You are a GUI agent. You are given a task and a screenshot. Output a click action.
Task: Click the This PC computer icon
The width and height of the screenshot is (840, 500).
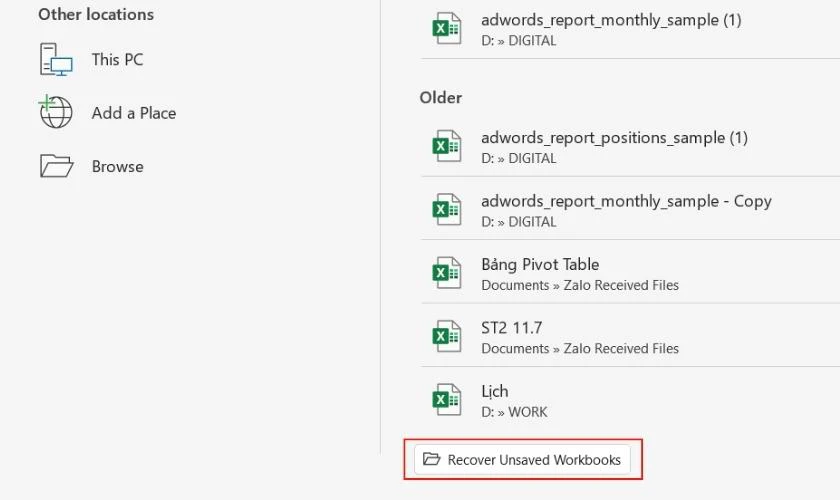point(56,59)
